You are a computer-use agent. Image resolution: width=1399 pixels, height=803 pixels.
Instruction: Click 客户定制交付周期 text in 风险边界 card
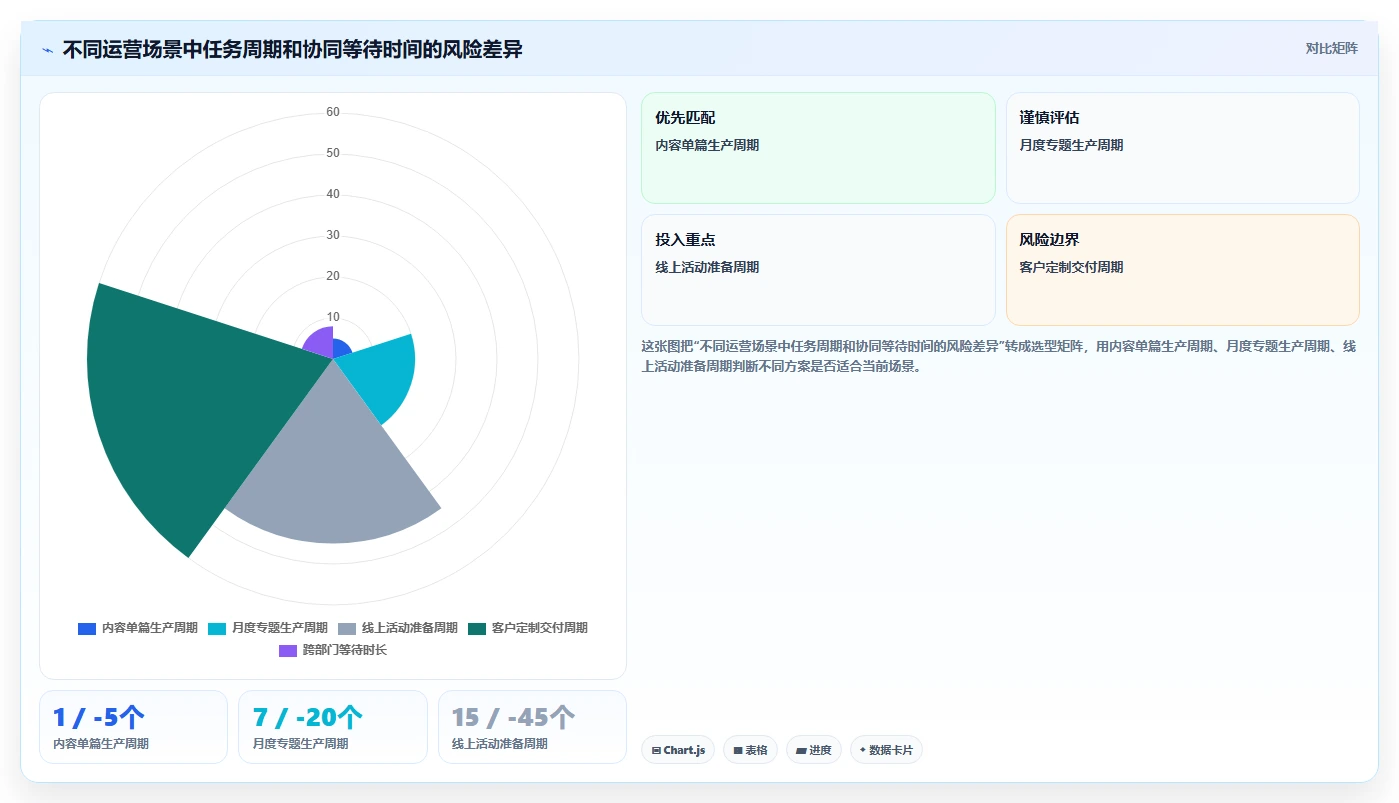point(1071,267)
